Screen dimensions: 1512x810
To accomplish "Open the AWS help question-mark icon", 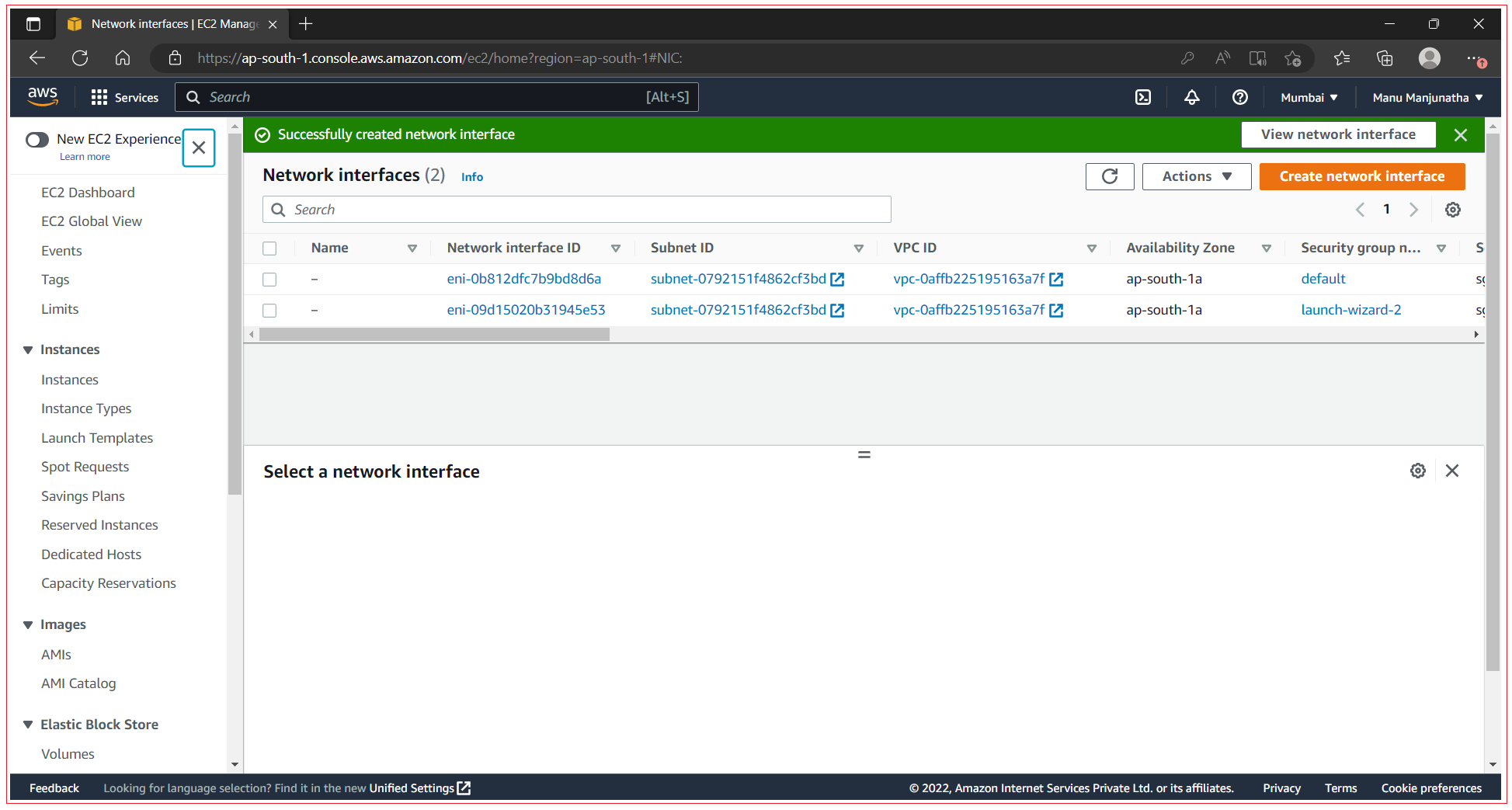I will pos(1240,97).
